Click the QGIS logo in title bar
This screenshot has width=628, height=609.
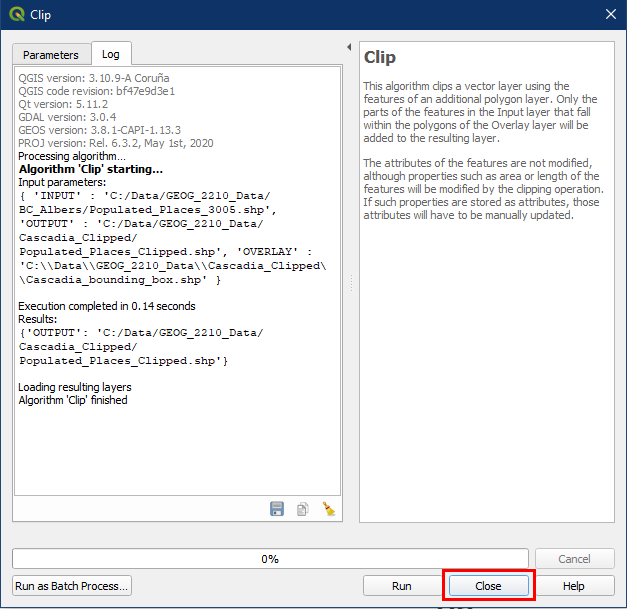point(17,15)
